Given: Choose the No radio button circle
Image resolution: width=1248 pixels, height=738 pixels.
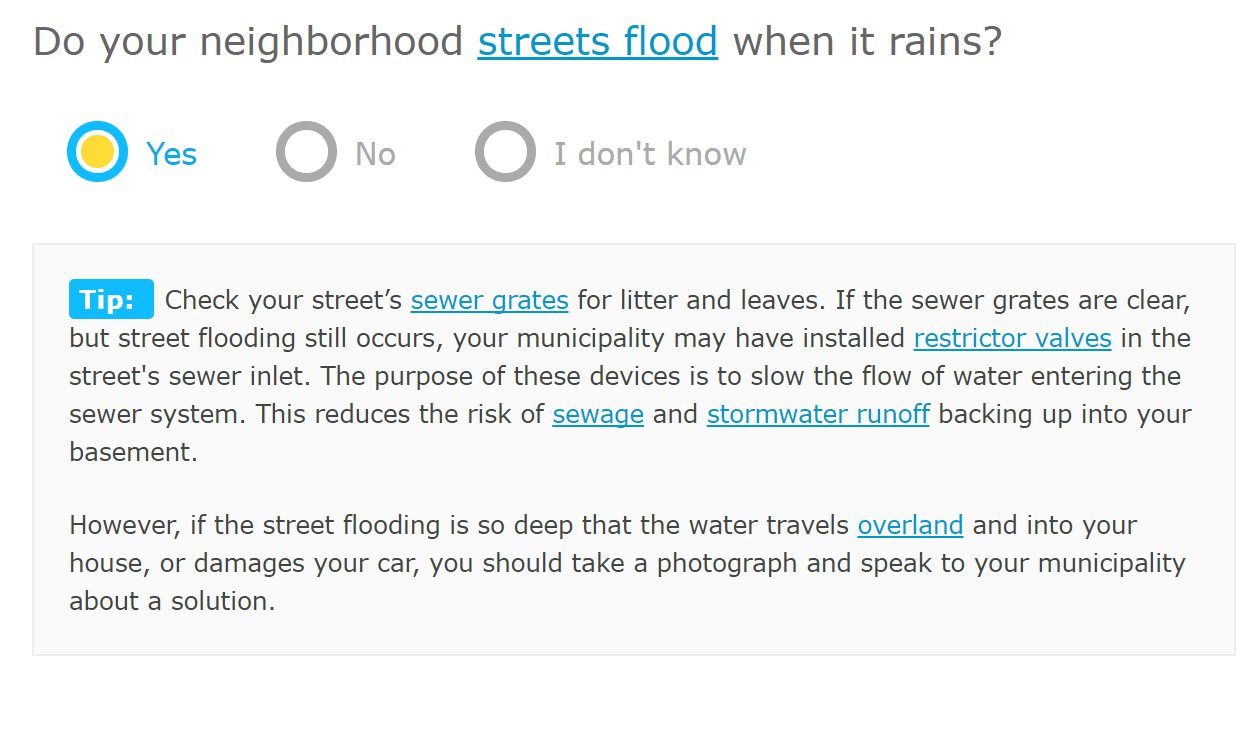Looking at the screenshot, I should [306, 152].
